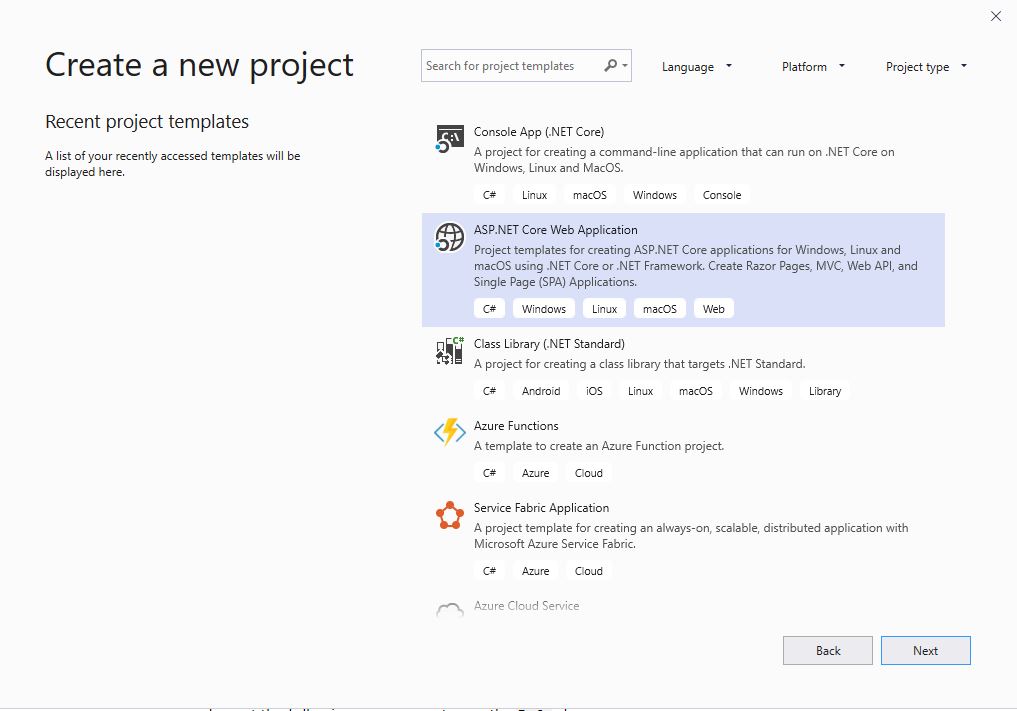Click the C# tag under Azure Functions

click(x=490, y=474)
